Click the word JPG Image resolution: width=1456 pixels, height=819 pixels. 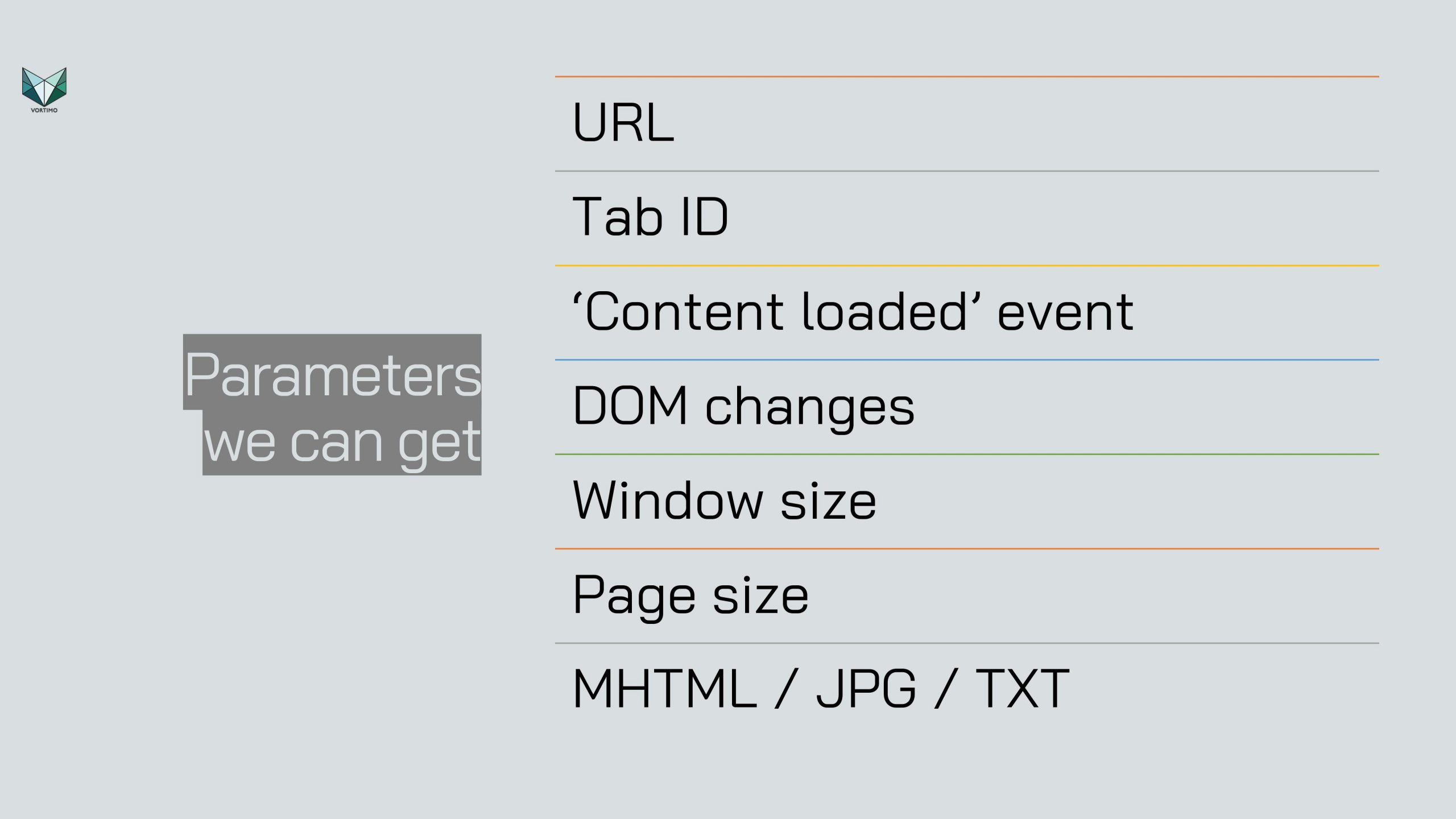click(x=866, y=689)
